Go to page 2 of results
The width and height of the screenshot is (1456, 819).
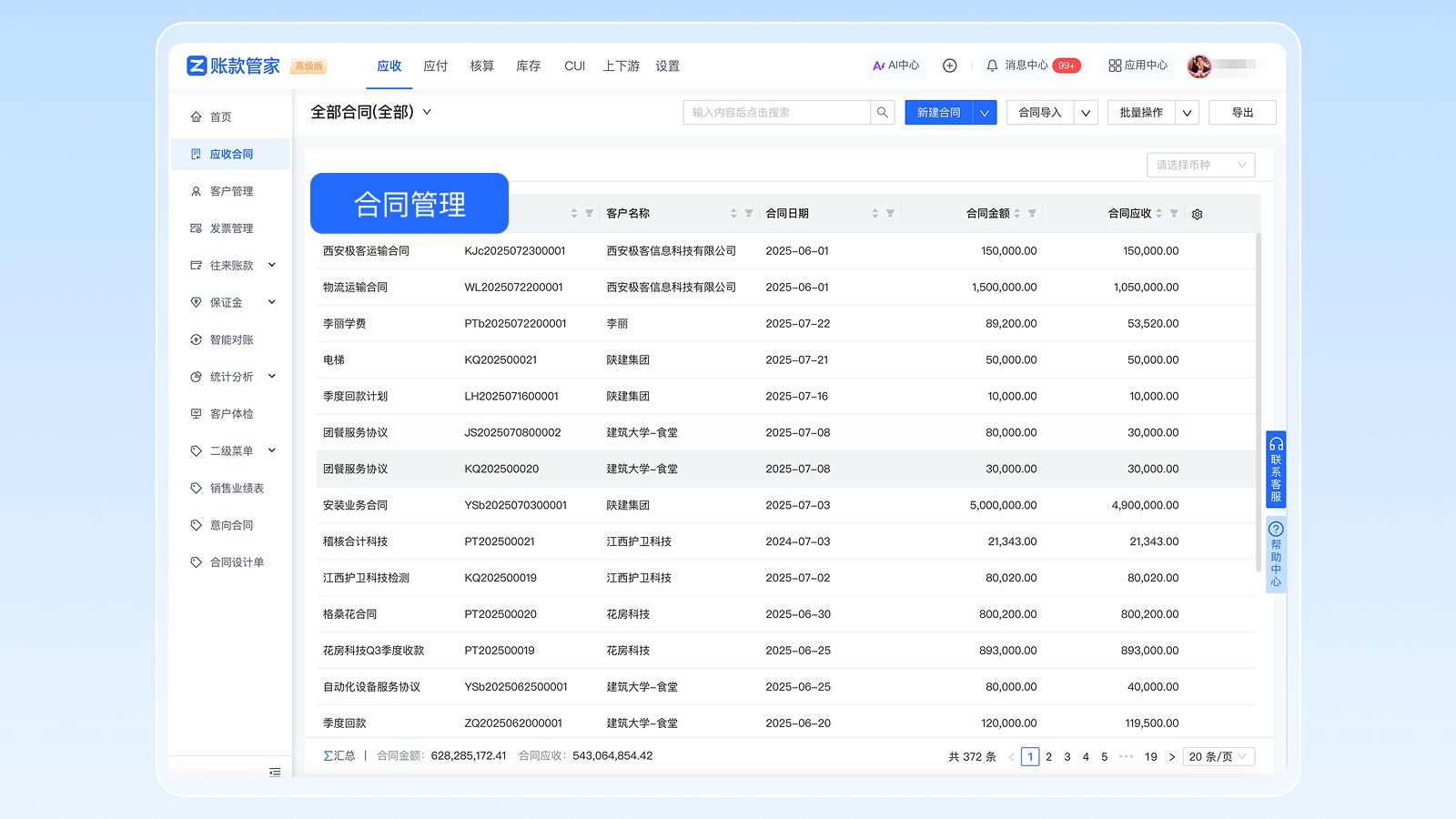click(x=1048, y=756)
